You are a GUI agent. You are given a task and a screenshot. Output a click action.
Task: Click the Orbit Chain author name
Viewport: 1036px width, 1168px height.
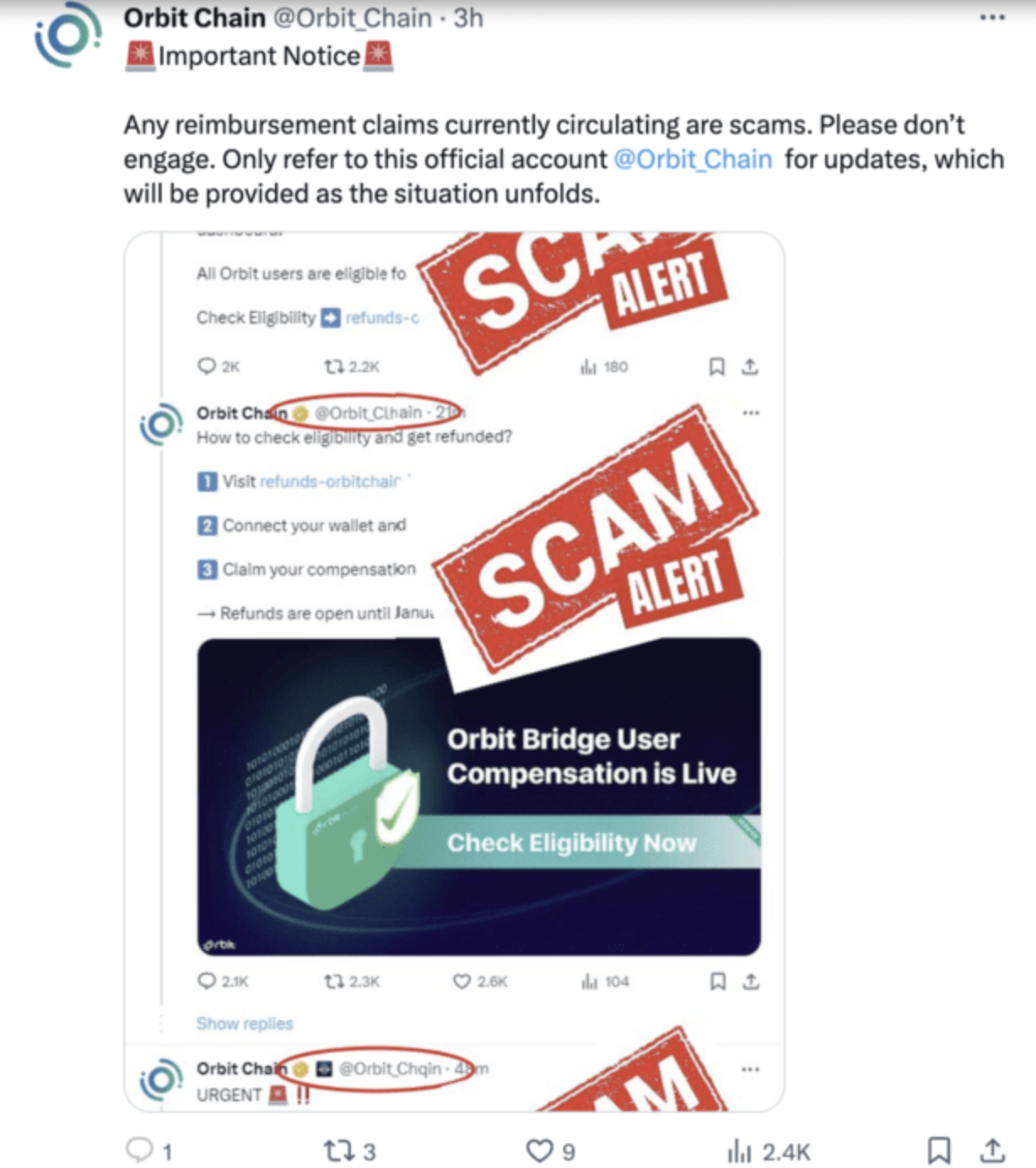[x=194, y=18]
